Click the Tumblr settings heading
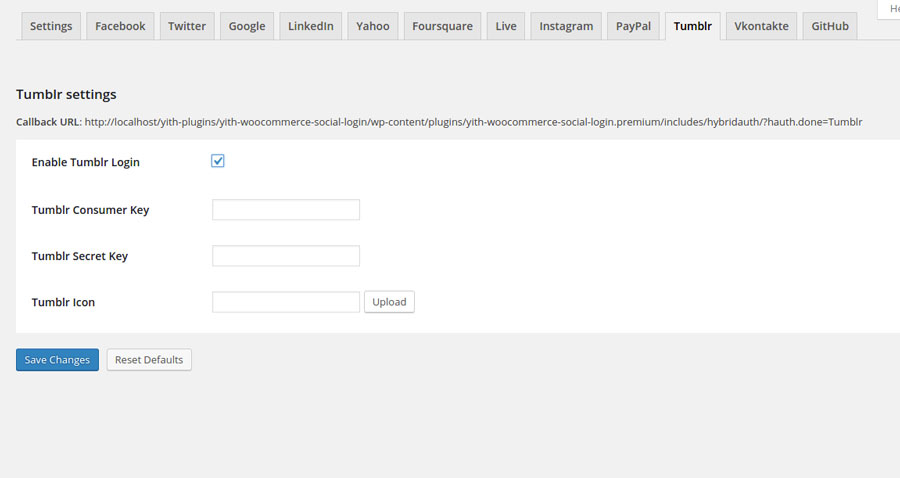This screenshot has height=478, width=900. 66,94
